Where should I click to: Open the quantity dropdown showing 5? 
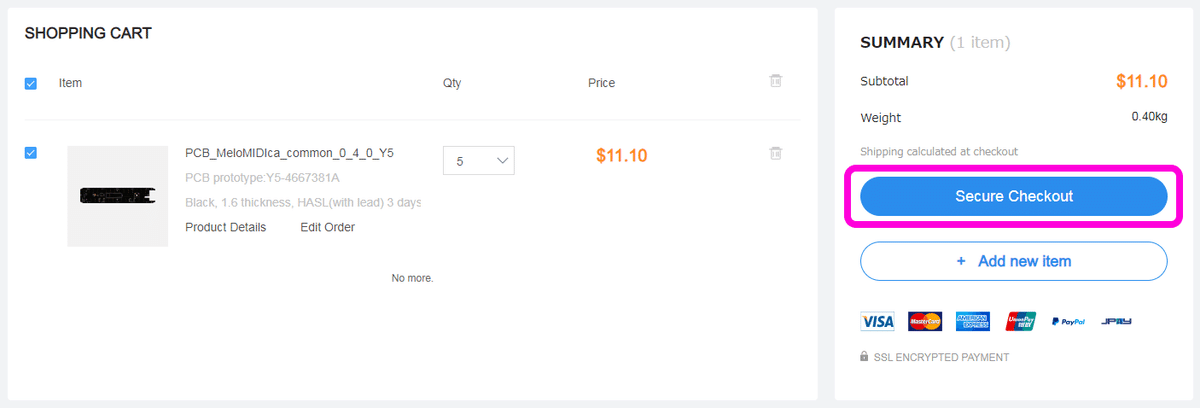click(479, 160)
